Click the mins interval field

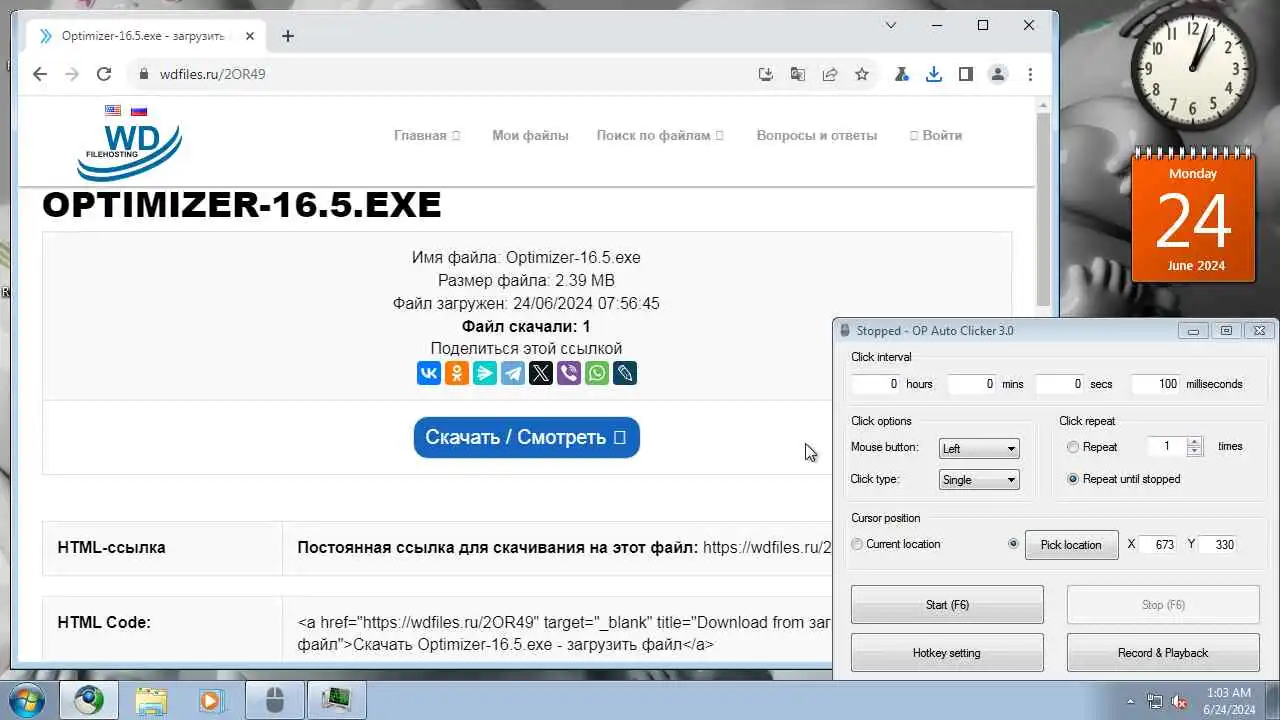click(971, 384)
